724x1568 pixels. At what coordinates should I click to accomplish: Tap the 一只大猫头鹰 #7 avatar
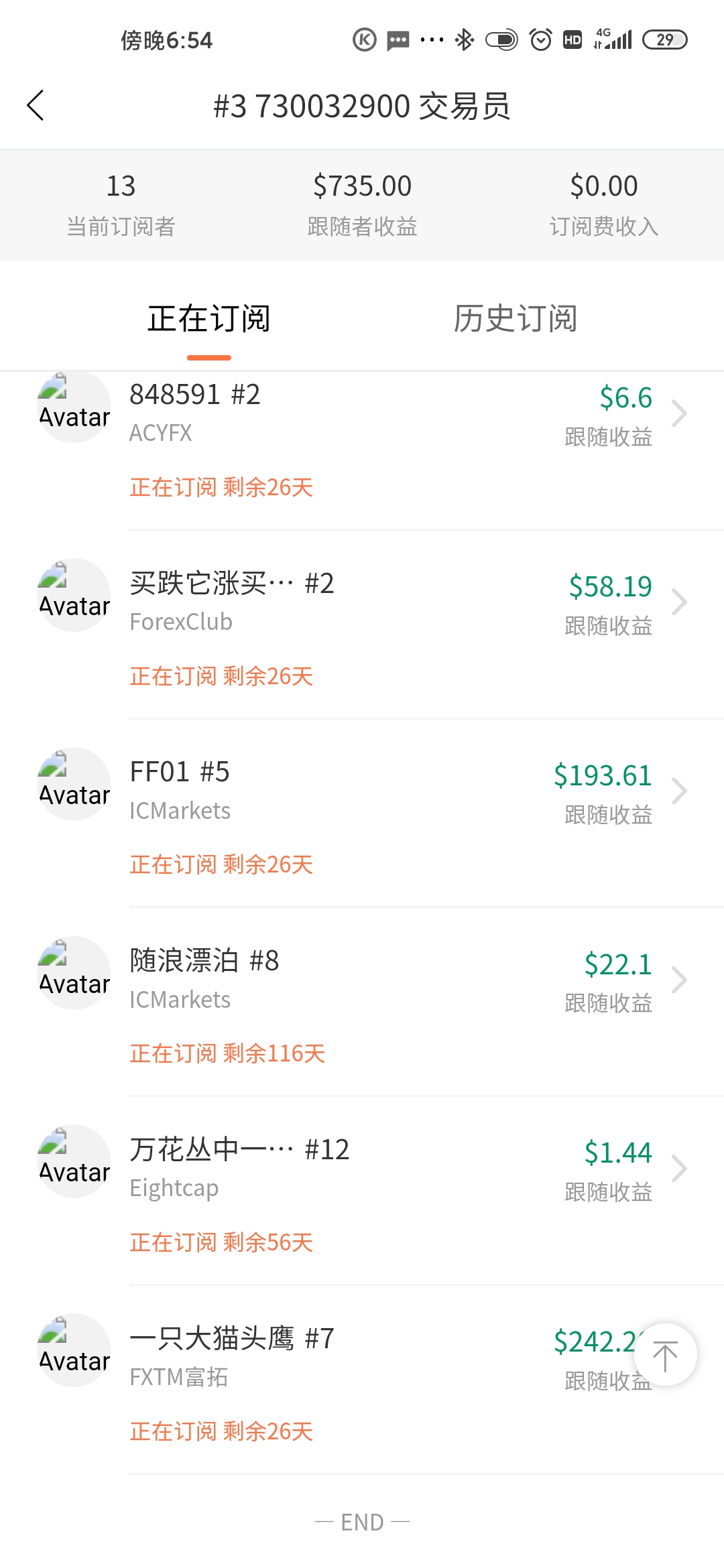[x=74, y=1350]
